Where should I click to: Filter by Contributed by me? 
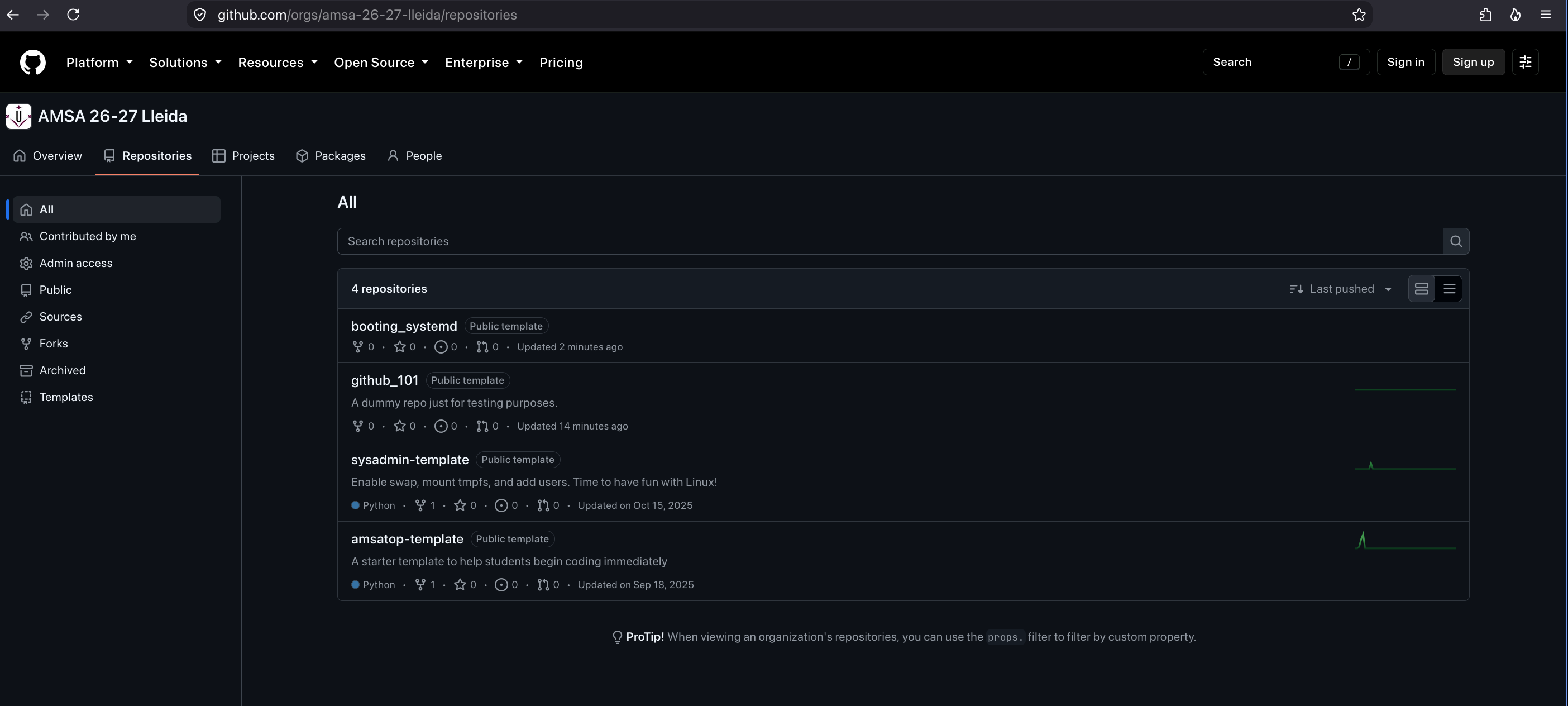(x=116, y=236)
